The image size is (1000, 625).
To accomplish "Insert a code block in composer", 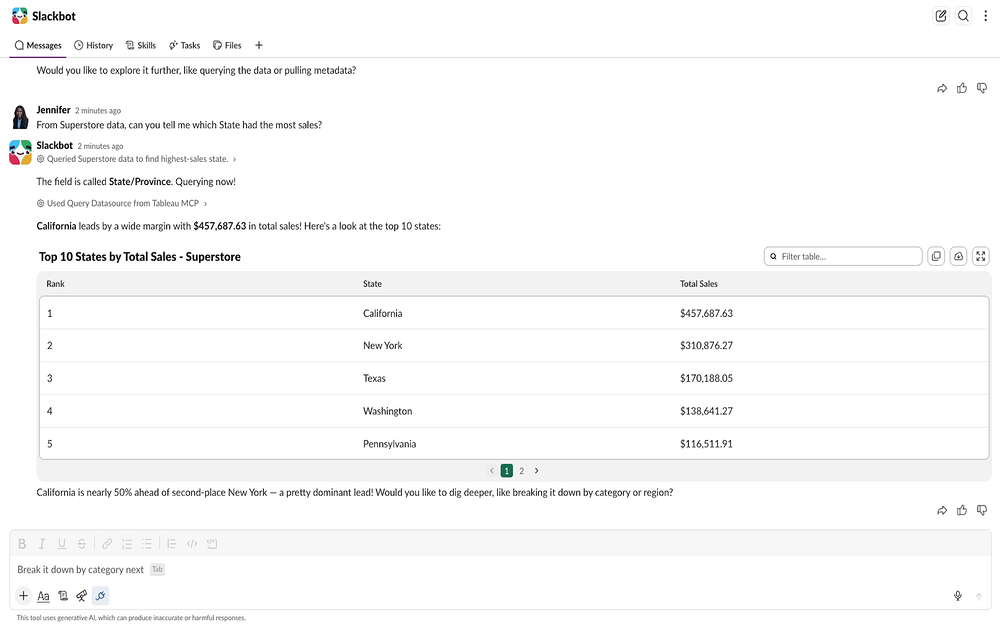I will [x=212, y=543].
